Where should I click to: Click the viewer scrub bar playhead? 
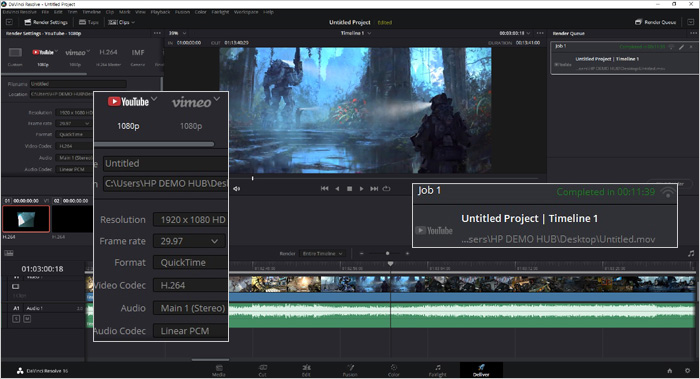(253, 178)
